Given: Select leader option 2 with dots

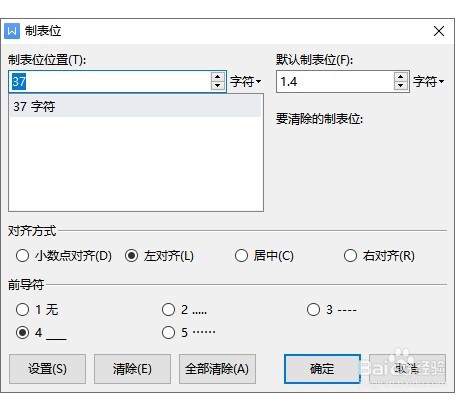Looking at the screenshot, I should coord(184,310).
